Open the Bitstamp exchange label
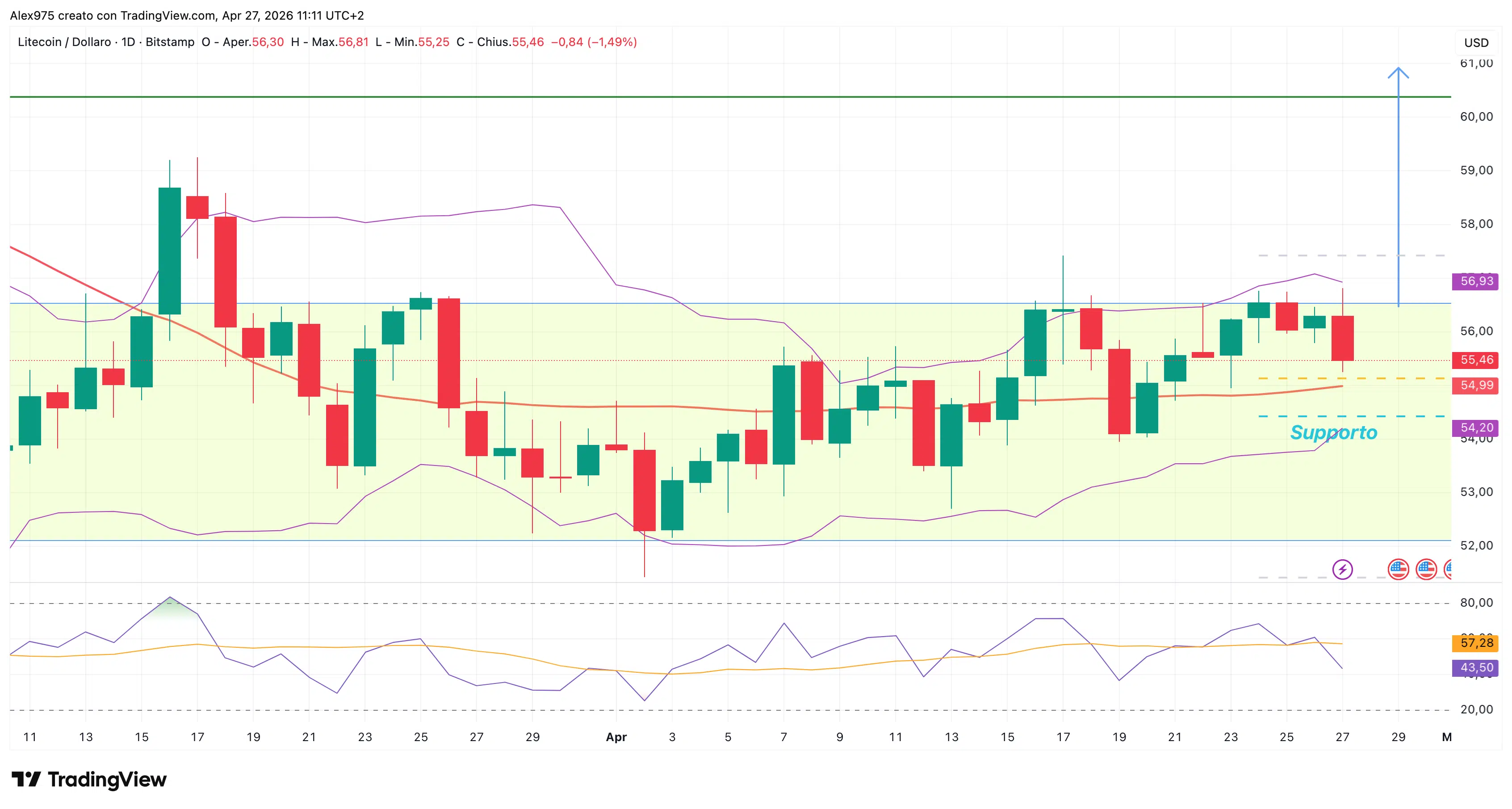The height and width of the screenshot is (809, 1512). pos(170,42)
